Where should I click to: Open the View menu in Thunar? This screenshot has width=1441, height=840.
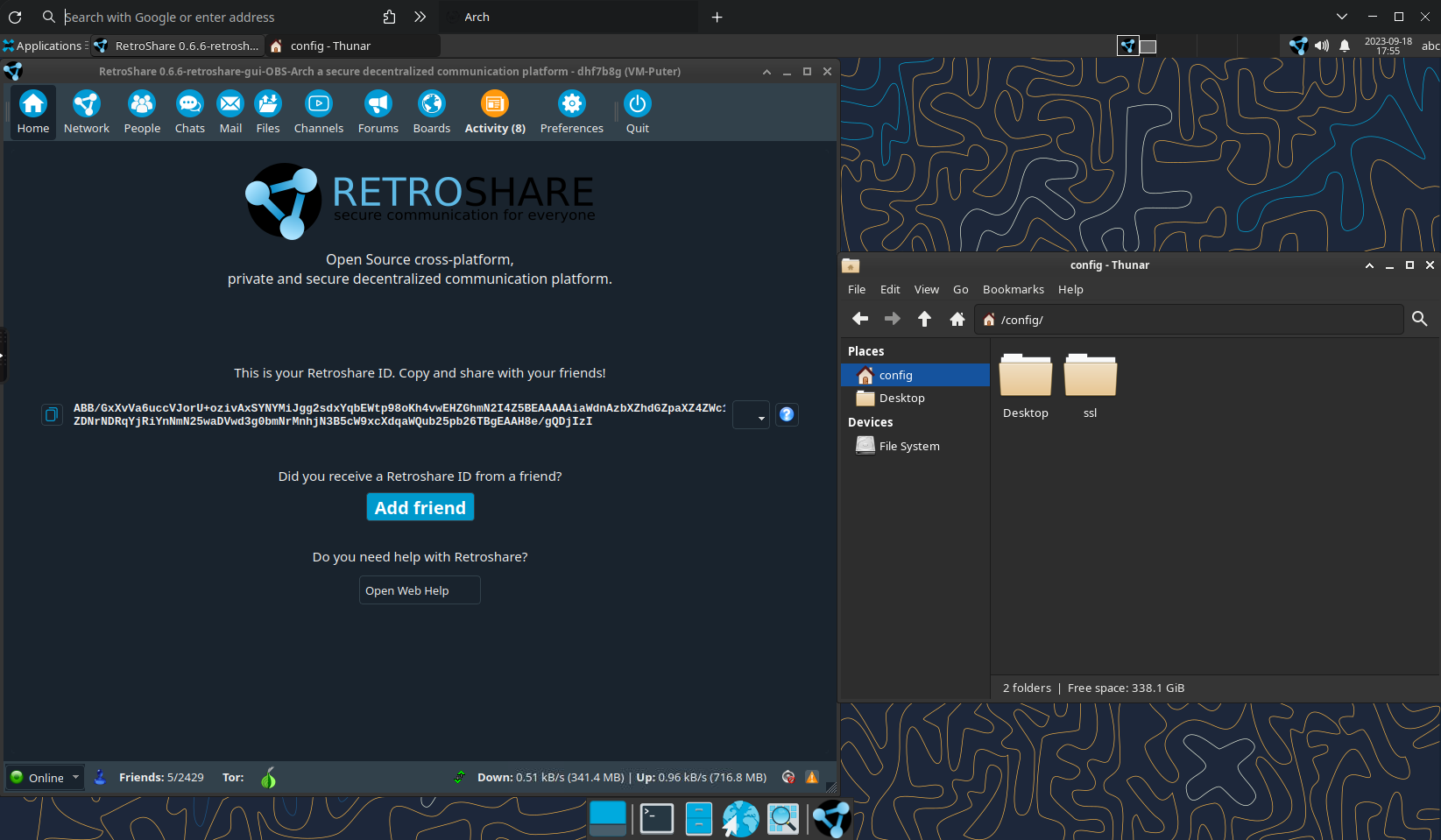(x=926, y=289)
